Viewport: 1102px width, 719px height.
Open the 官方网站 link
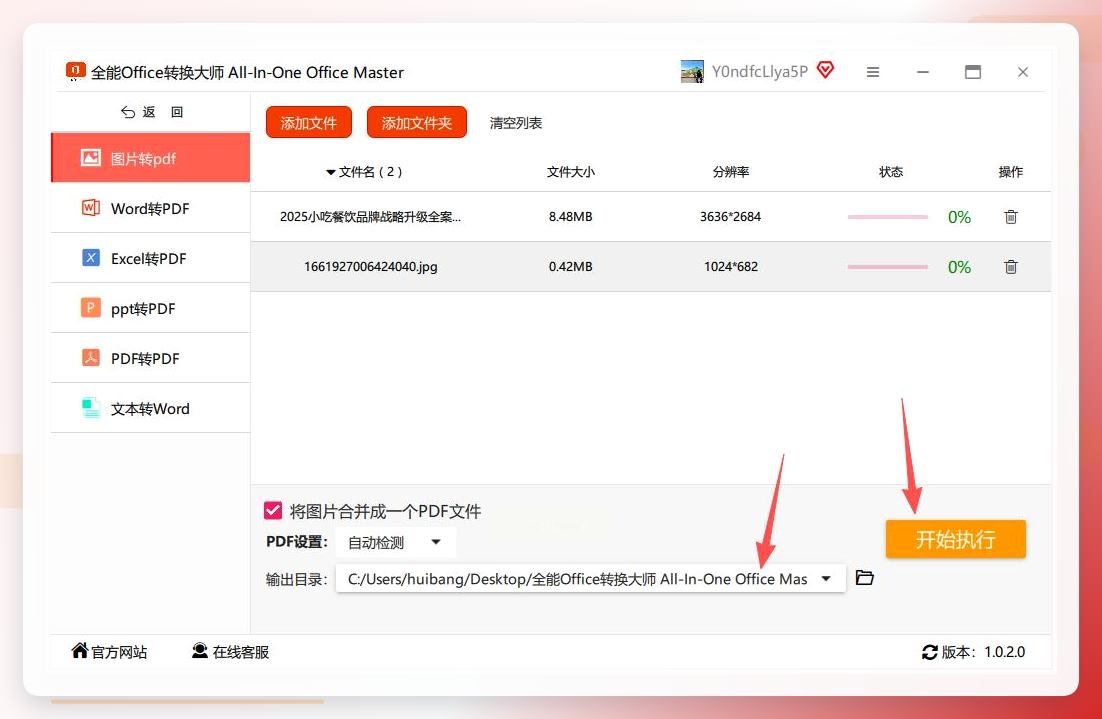pyautogui.click(x=119, y=652)
